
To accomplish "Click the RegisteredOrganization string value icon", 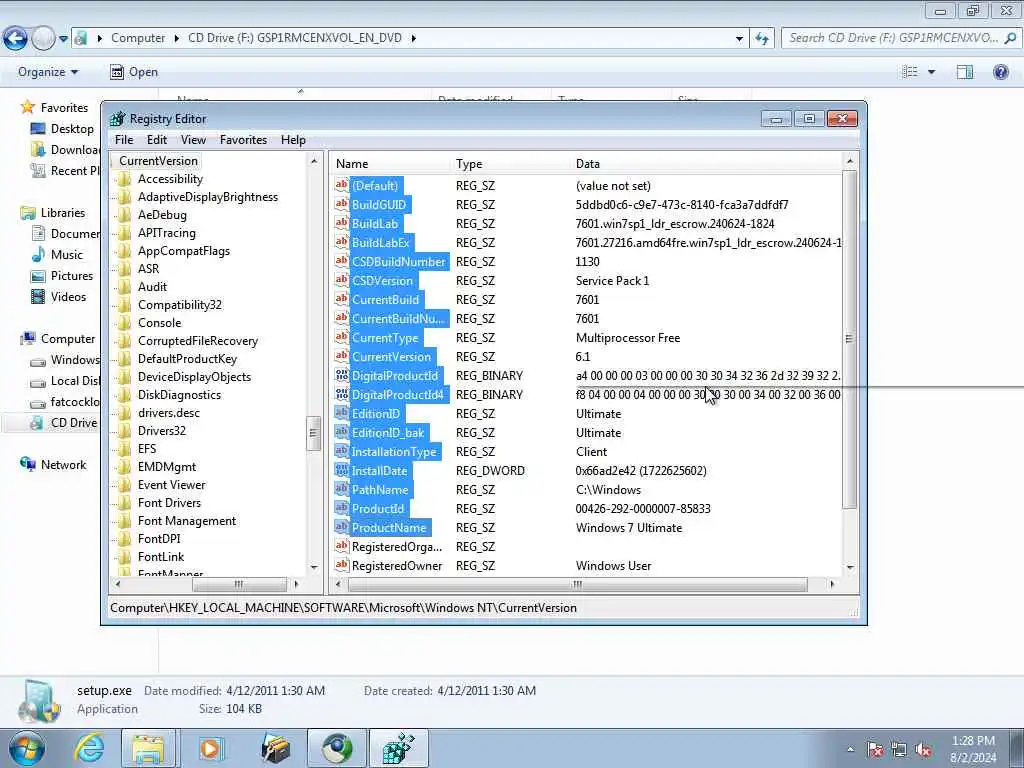I will (342, 547).
